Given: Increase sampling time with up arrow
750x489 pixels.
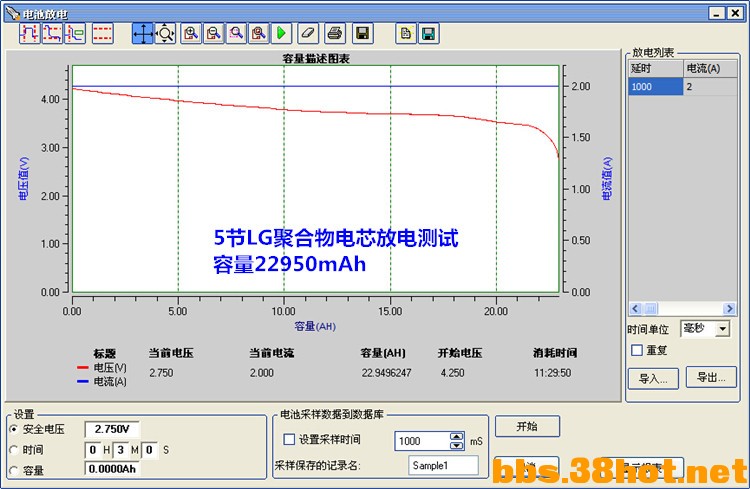Looking at the screenshot, I should [x=457, y=436].
